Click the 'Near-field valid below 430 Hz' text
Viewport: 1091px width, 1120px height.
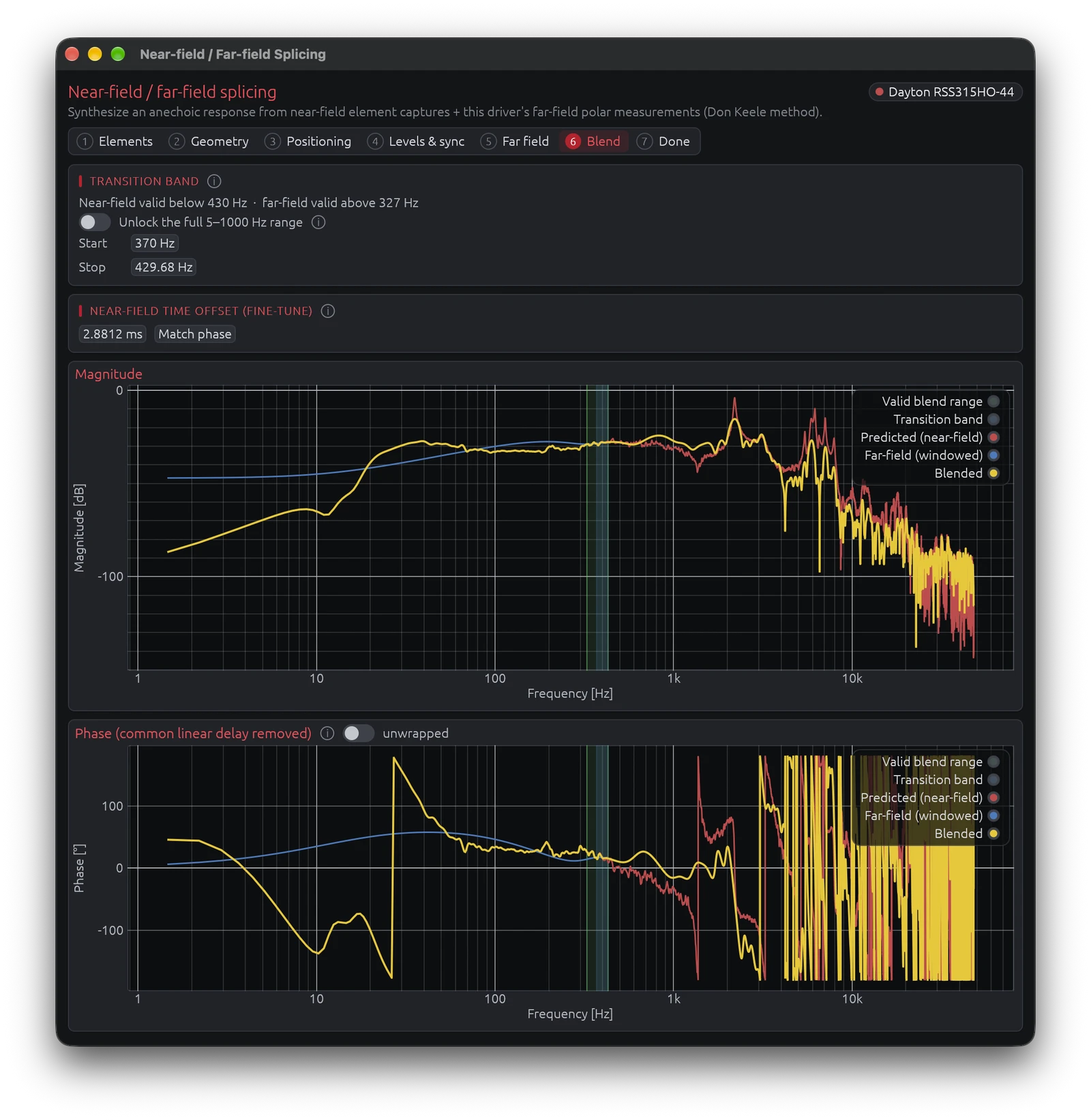pos(163,202)
